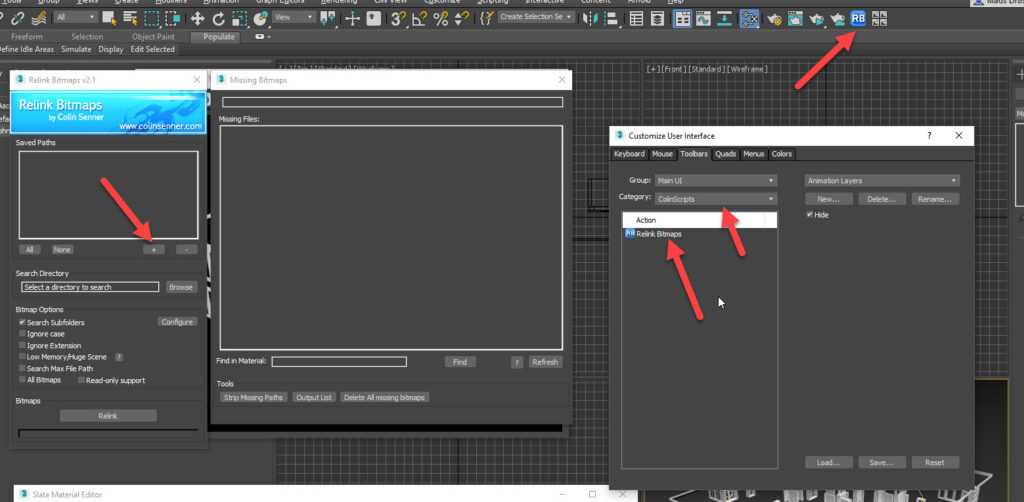Click Delete All missing bitmaps button
The width and height of the screenshot is (1024, 502).
(x=385, y=398)
